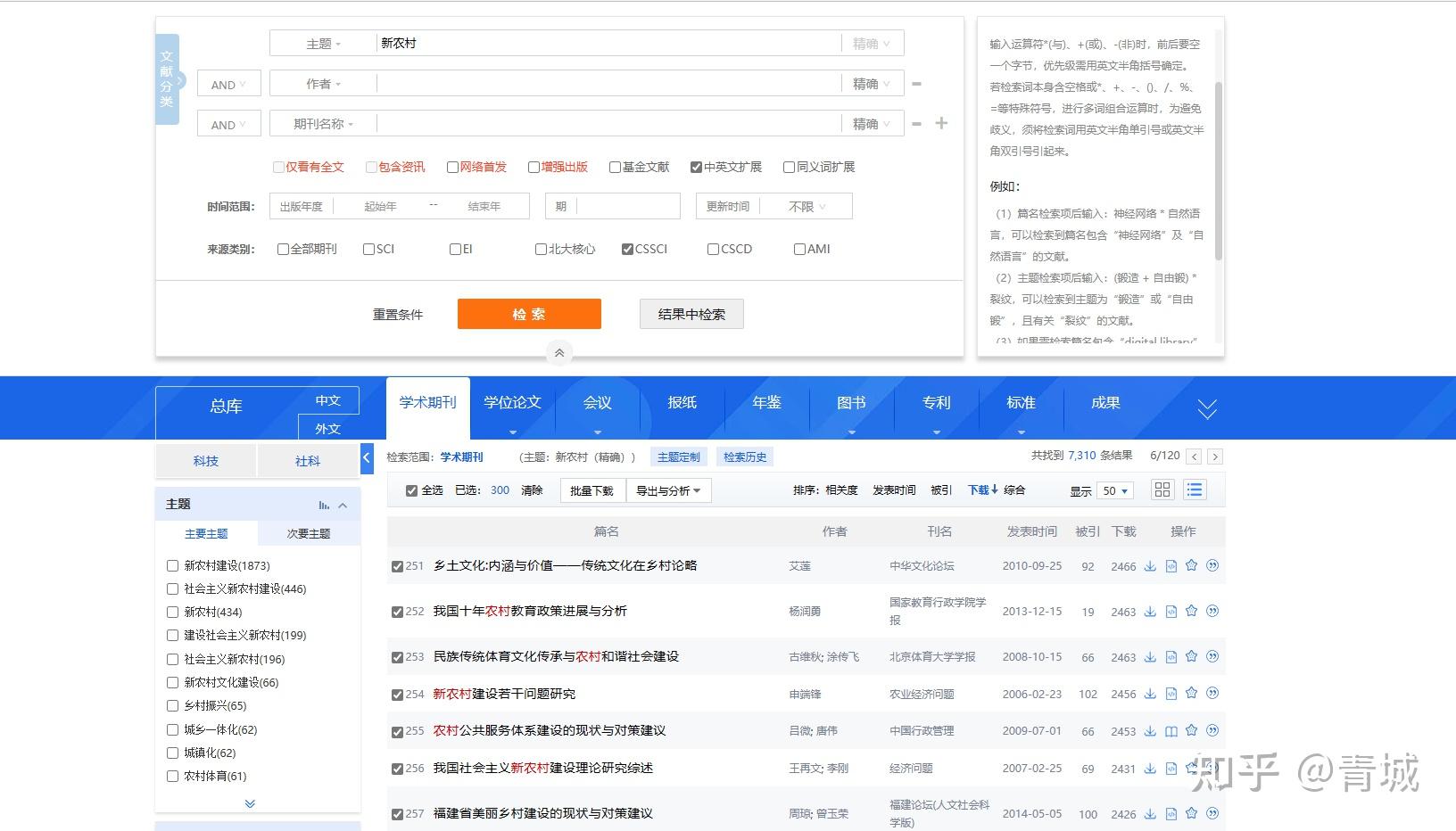The image size is (1456, 831).
Task: Favorite the article in row 252
Action: (1191, 611)
